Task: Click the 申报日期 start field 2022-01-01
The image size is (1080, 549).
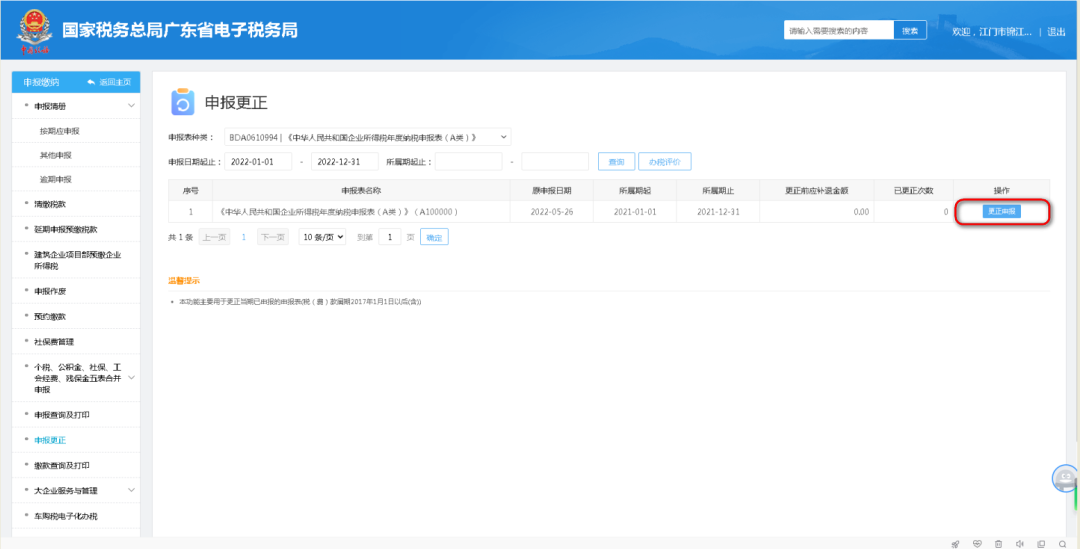Action: (x=258, y=161)
